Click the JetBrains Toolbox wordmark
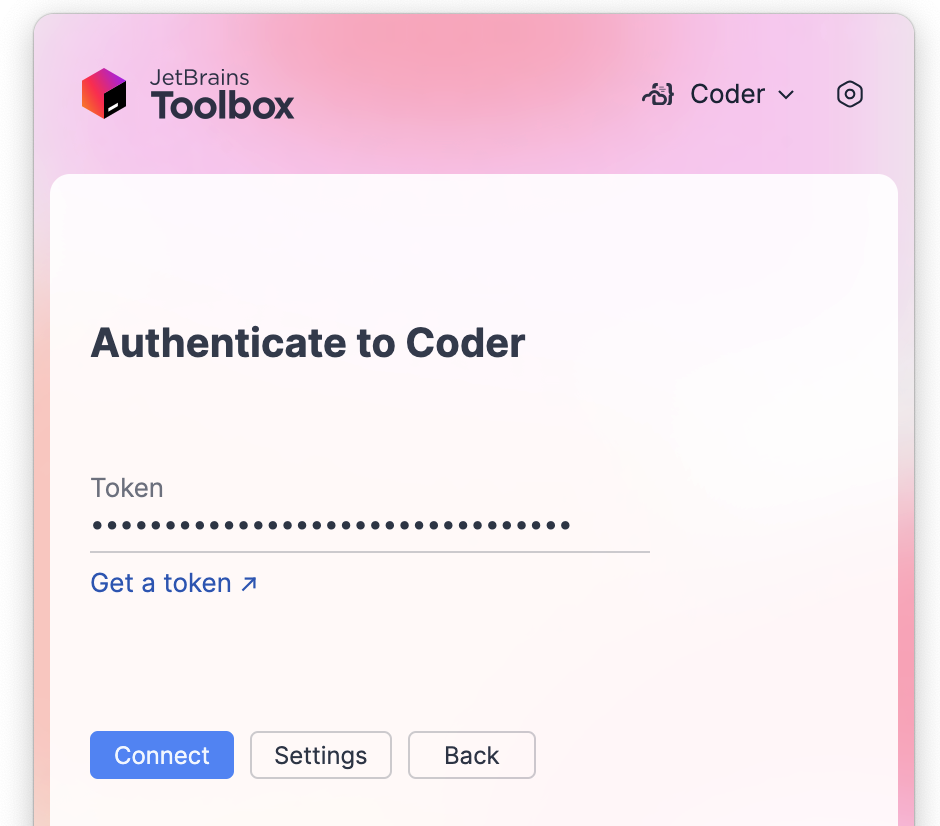 click(x=222, y=93)
